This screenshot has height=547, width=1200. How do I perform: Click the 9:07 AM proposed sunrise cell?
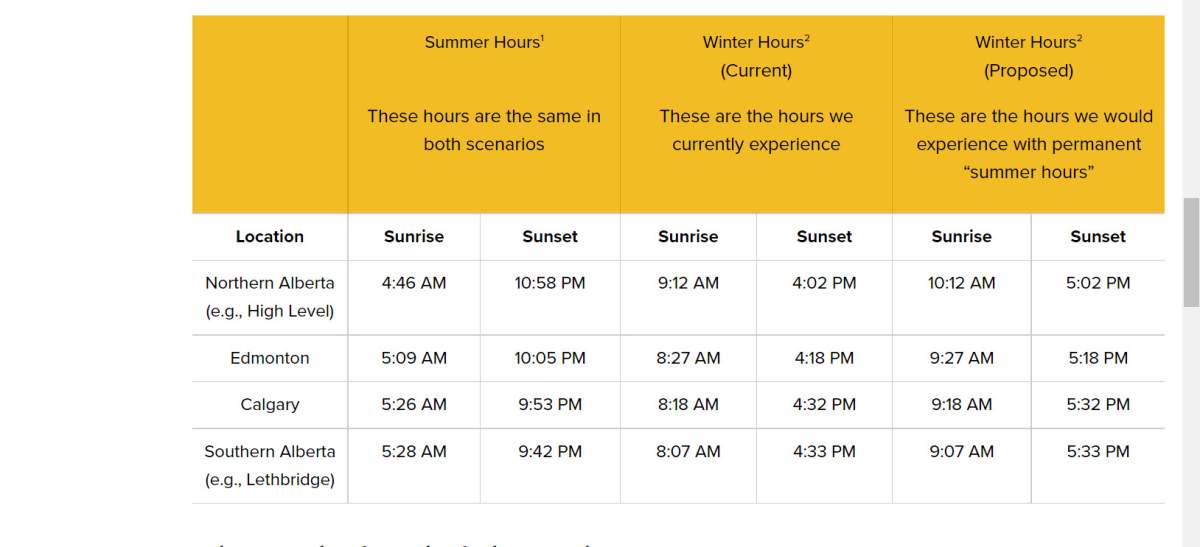[961, 452]
